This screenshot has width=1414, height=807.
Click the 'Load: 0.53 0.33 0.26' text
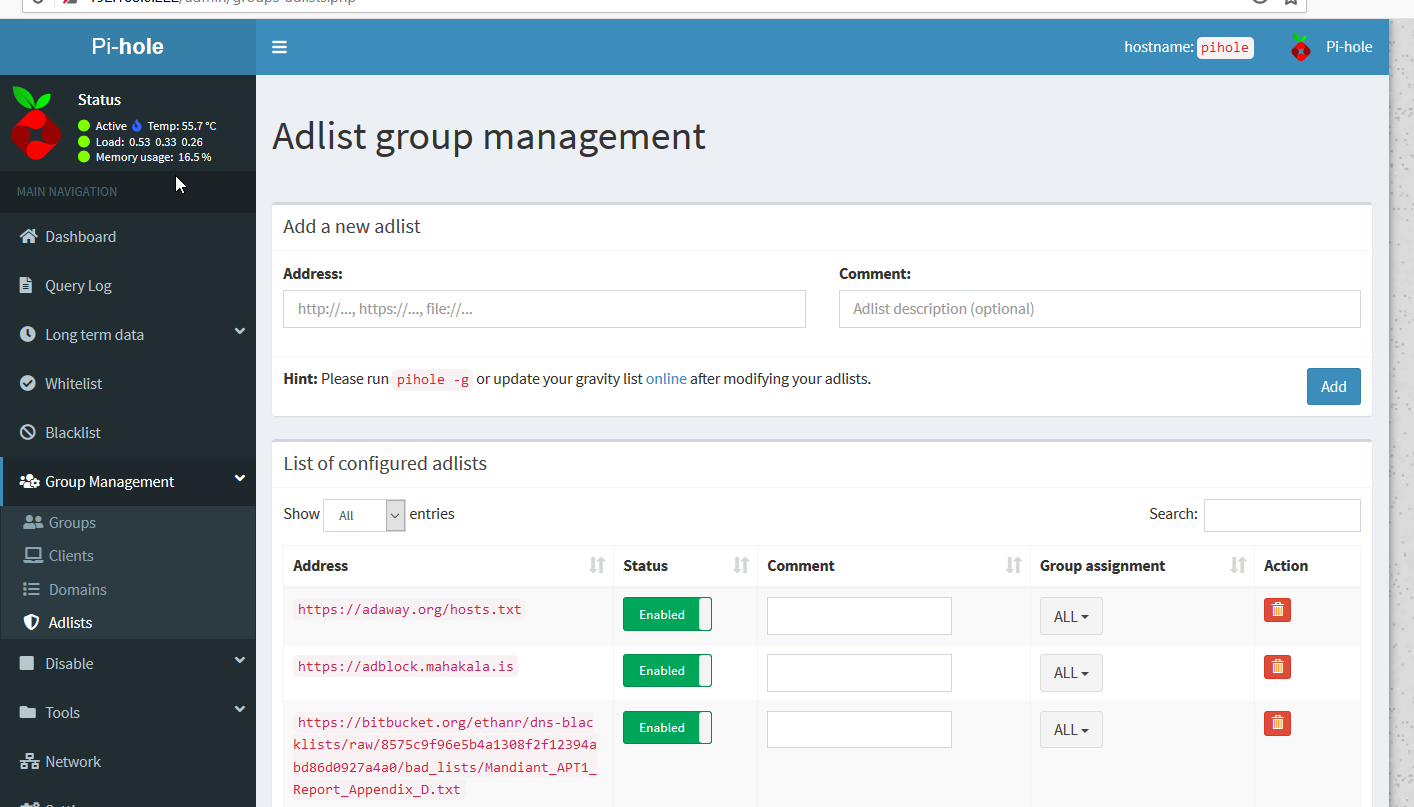click(149, 142)
